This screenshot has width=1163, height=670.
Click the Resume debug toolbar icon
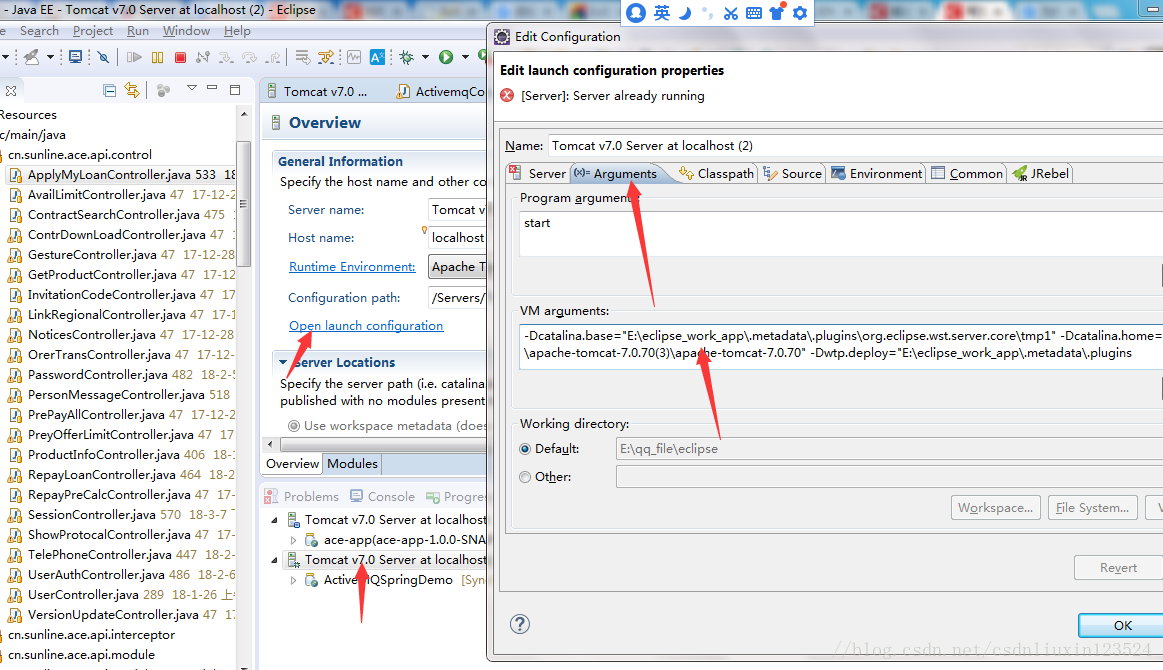point(134,57)
